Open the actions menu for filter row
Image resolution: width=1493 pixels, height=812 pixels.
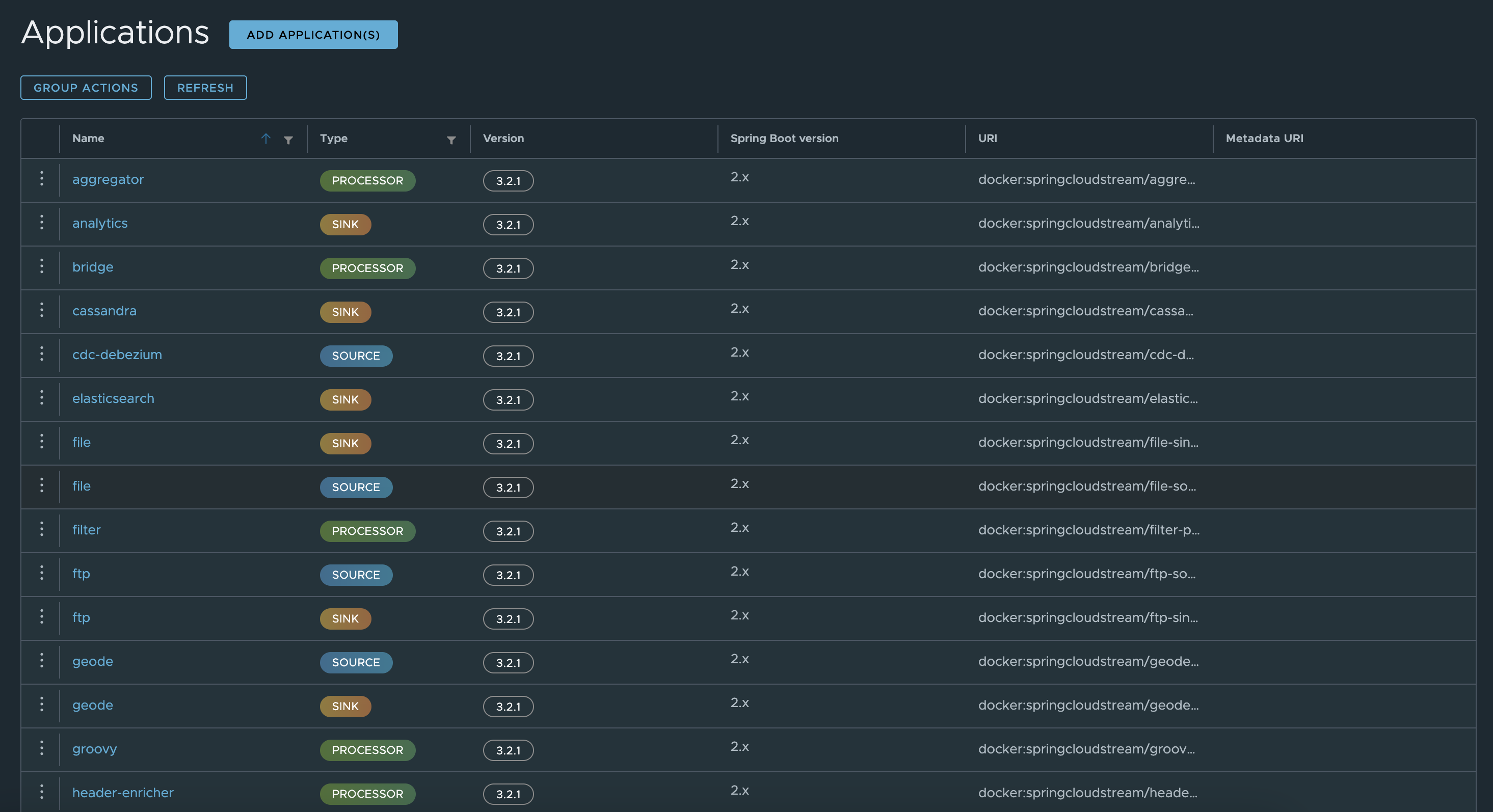(42, 529)
